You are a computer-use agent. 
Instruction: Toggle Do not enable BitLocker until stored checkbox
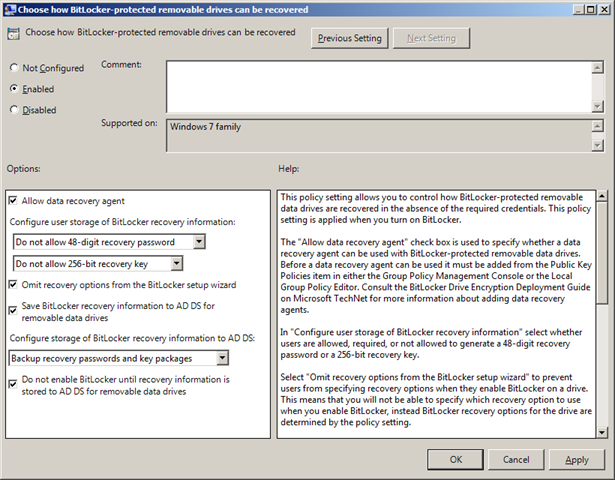pyautogui.click(x=13, y=381)
